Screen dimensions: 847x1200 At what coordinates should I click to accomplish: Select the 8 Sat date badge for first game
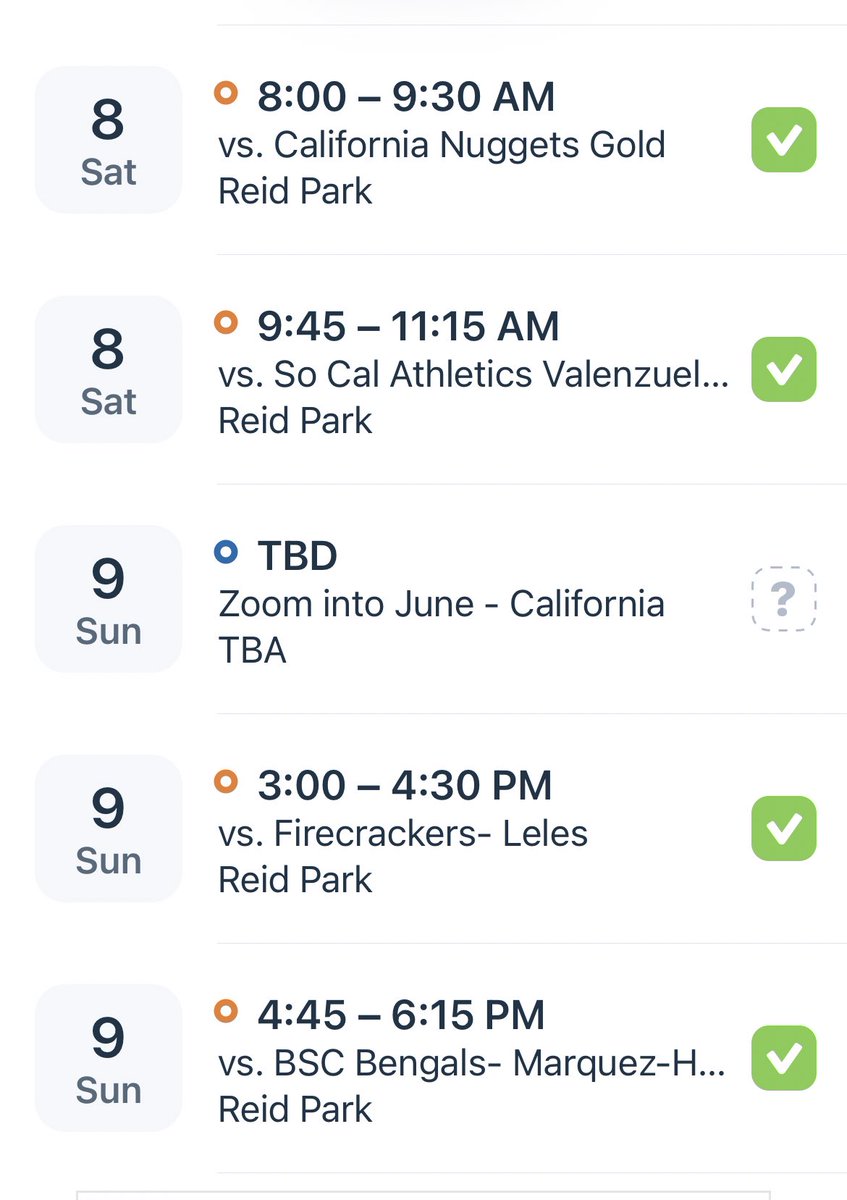(x=108, y=140)
